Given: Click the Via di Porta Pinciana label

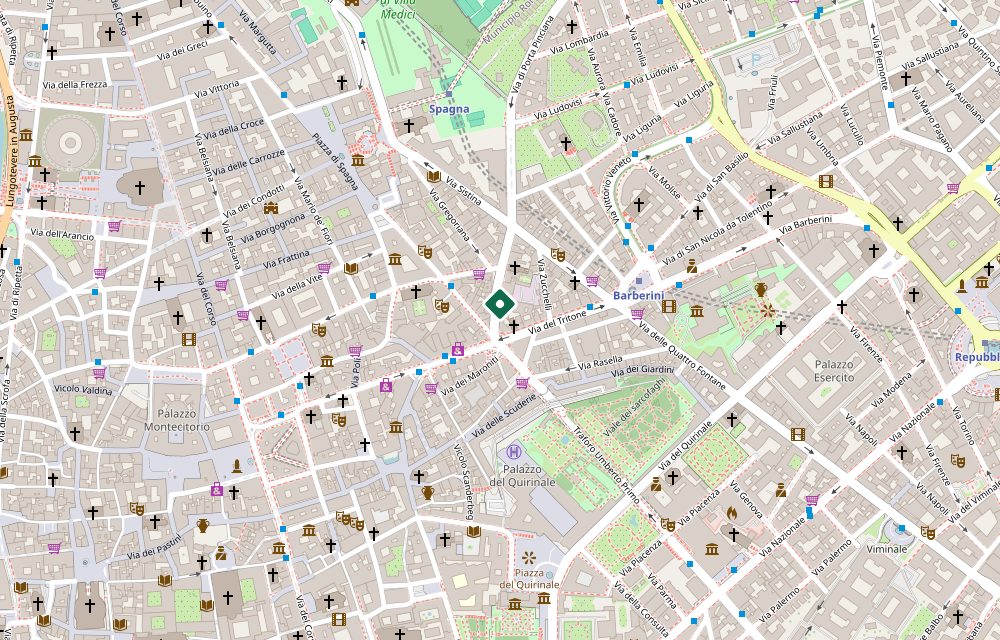Looking at the screenshot, I should coord(533,54).
